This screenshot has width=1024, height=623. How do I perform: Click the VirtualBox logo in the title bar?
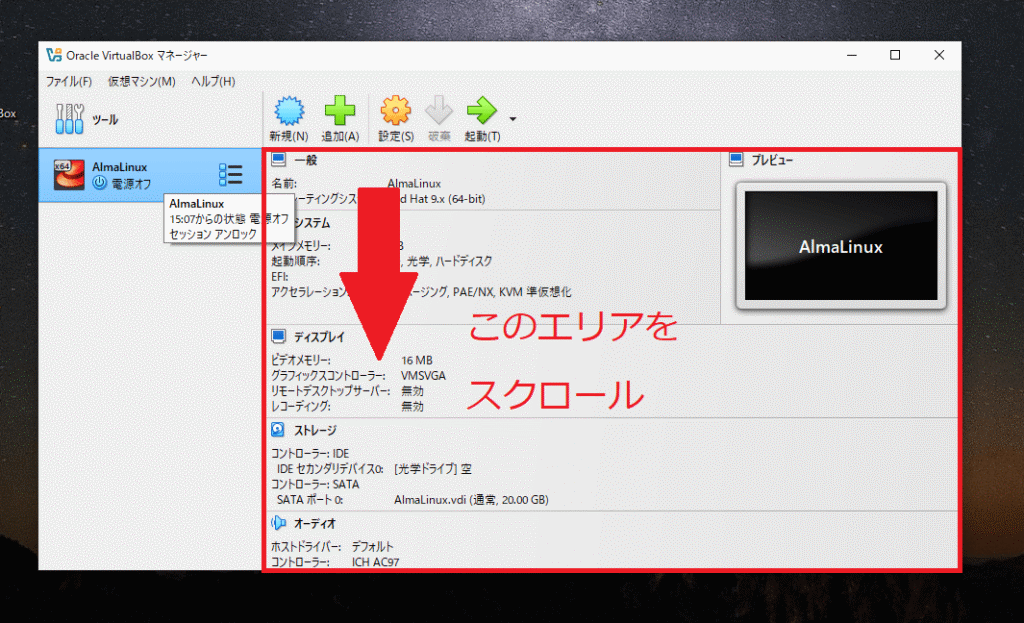click(54, 55)
